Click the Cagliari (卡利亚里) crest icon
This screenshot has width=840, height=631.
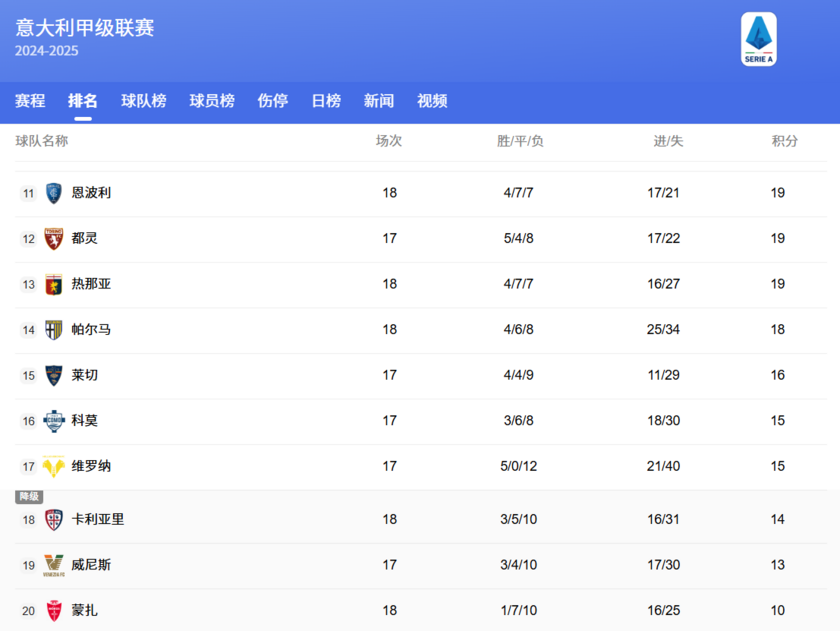click(52, 519)
